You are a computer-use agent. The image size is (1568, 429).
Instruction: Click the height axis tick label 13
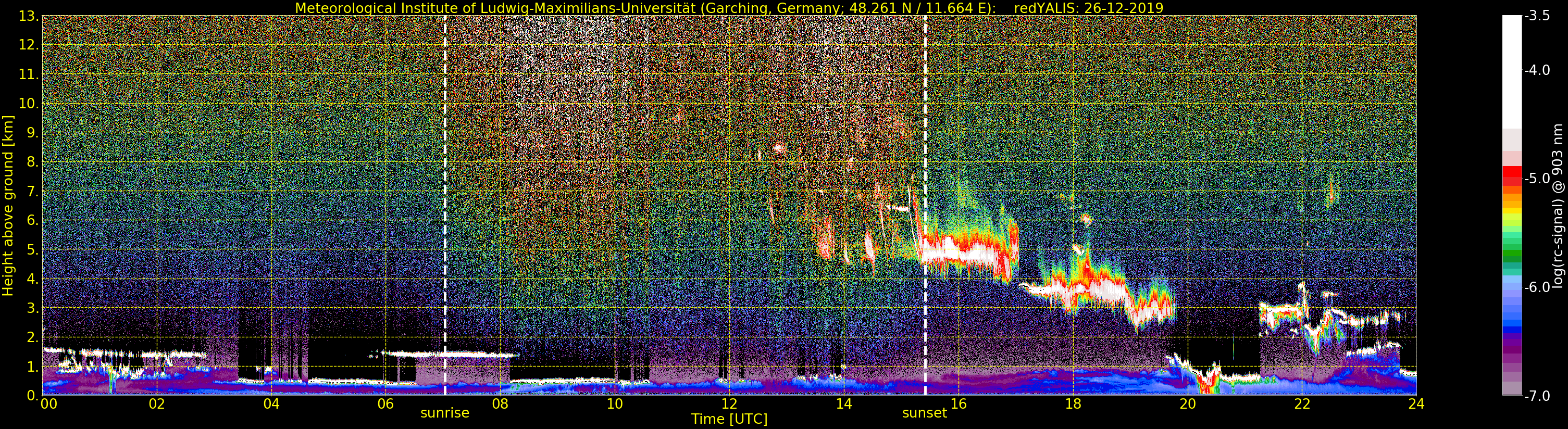click(28, 17)
